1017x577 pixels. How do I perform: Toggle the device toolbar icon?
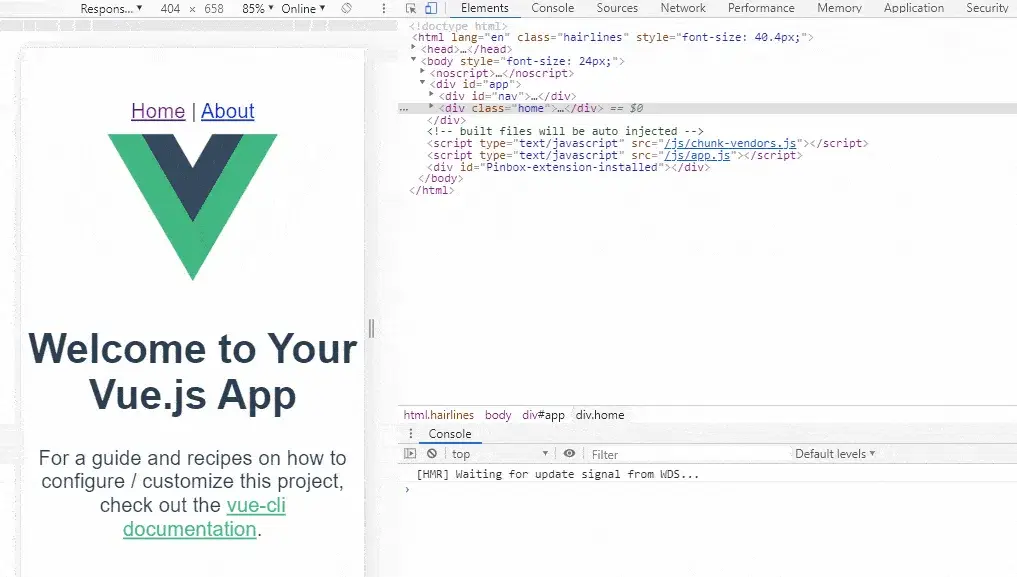point(431,8)
